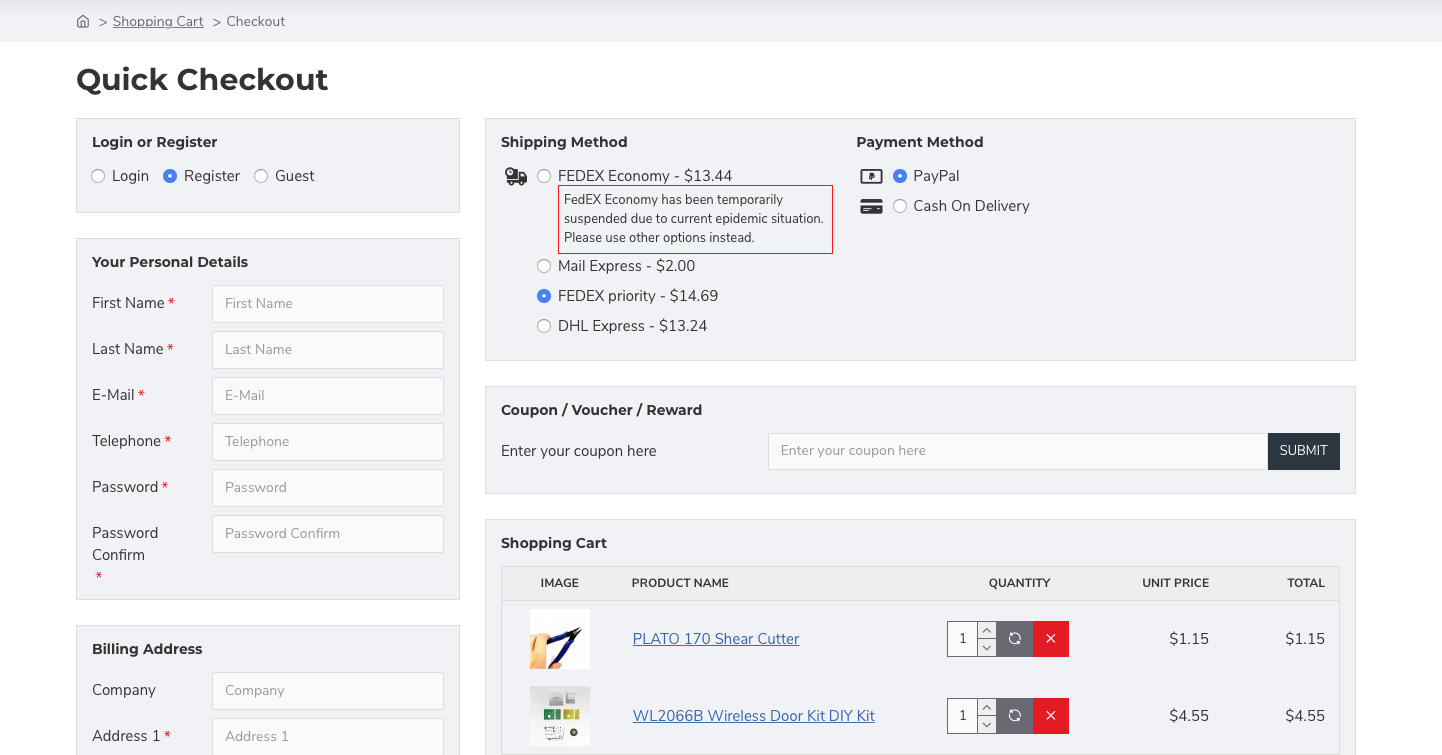
Task: Click the E-Mail input field
Action: pos(328,396)
